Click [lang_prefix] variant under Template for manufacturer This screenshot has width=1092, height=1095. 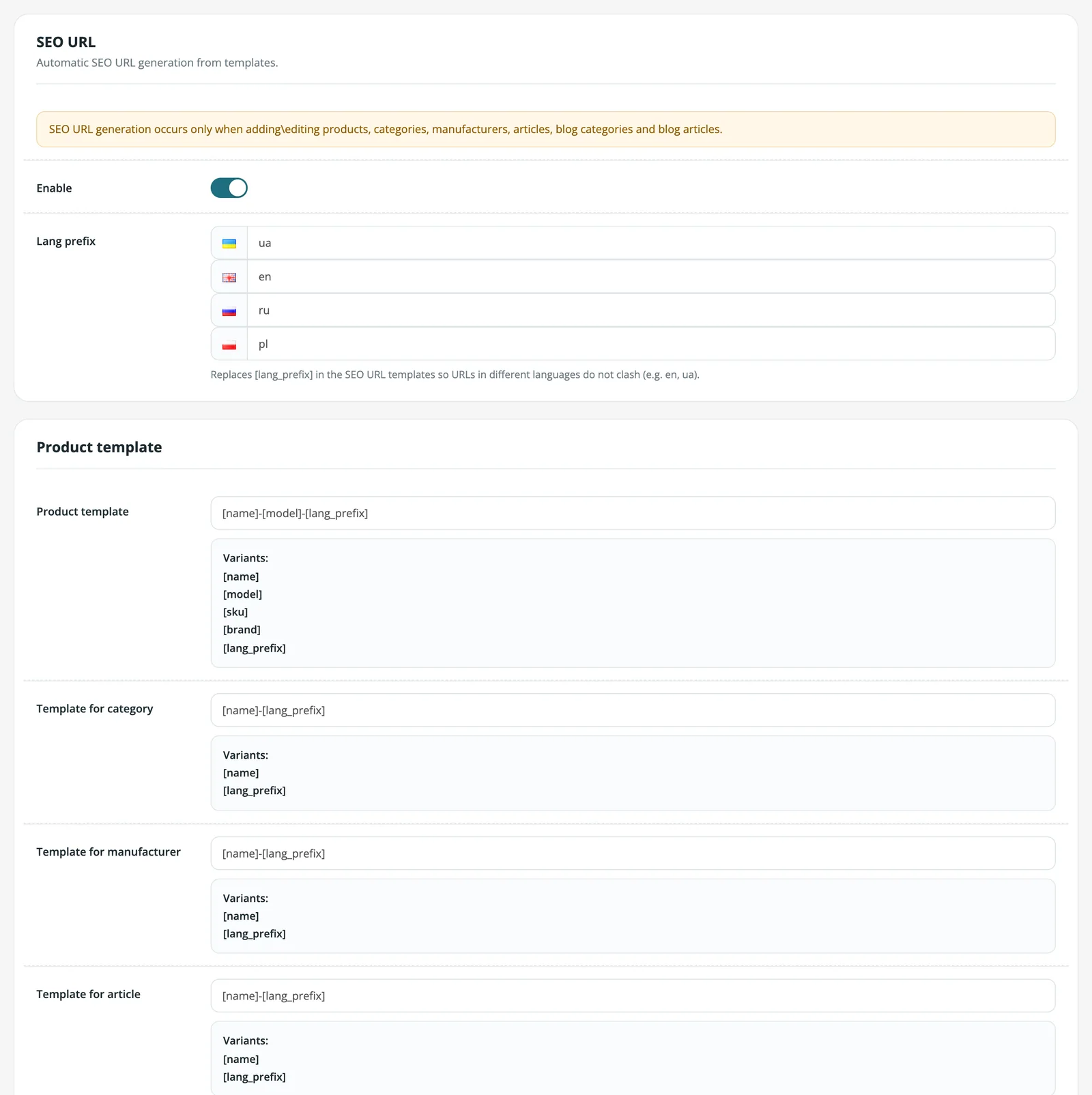coord(255,934)
